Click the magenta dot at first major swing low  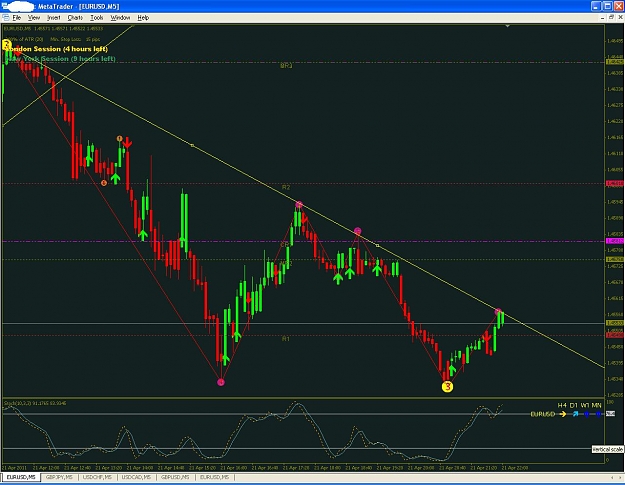tap(221, 383)
